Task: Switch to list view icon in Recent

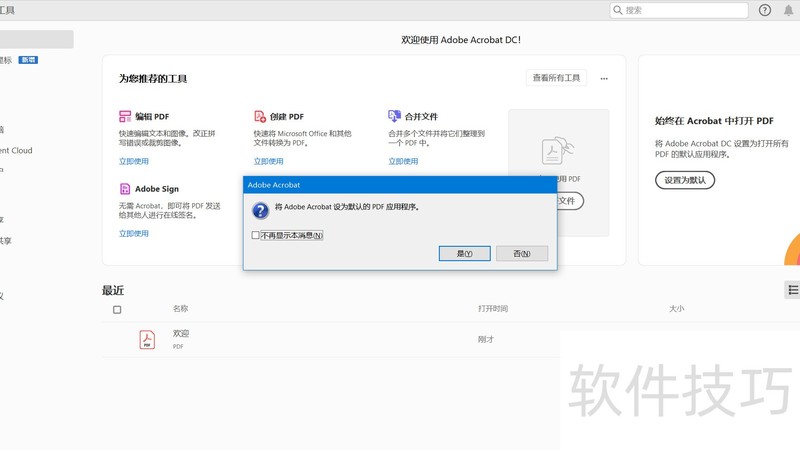Action: click(793, 290)
